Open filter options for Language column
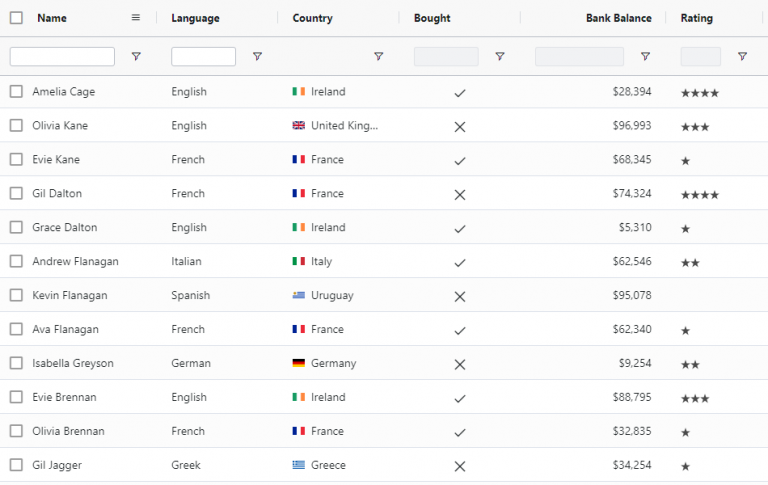 click(x=257, y=56)
